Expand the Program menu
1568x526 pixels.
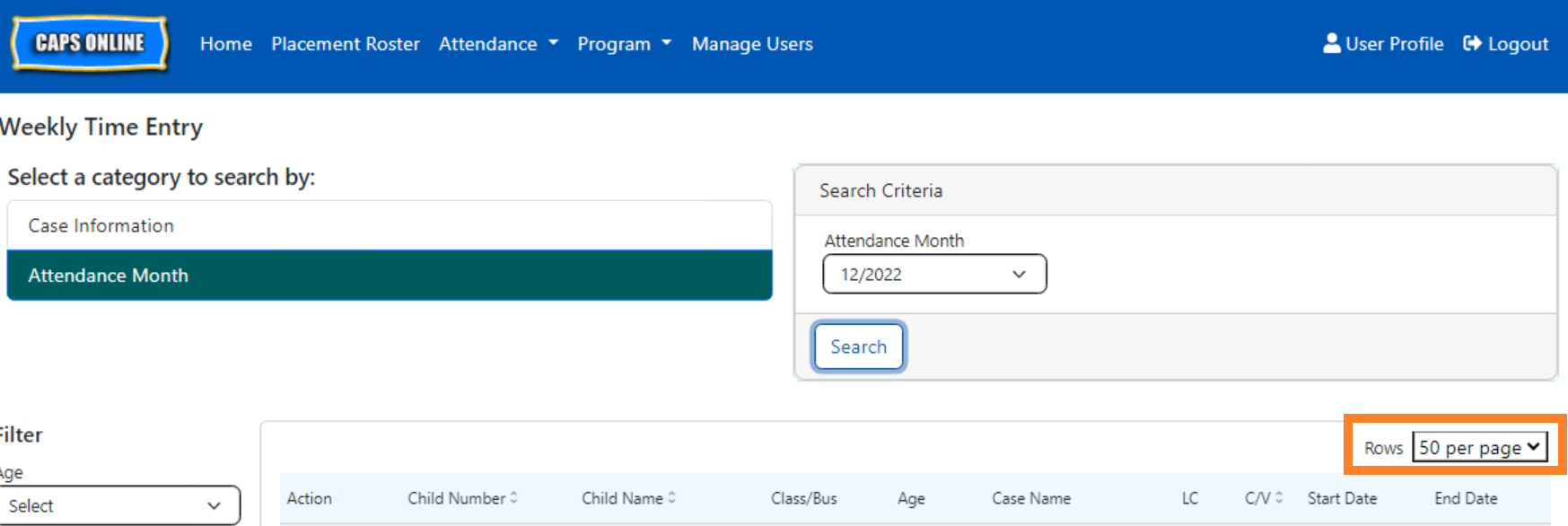624,44
